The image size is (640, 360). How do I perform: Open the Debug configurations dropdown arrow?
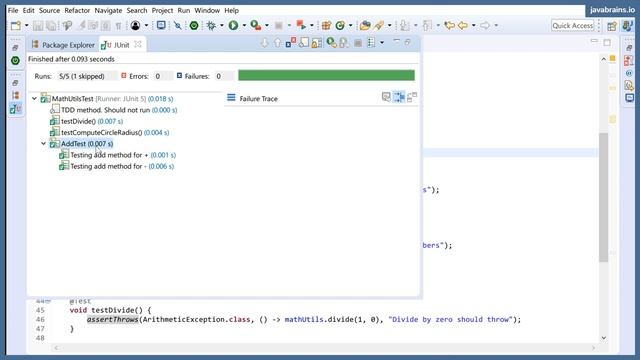pos(222,25)
